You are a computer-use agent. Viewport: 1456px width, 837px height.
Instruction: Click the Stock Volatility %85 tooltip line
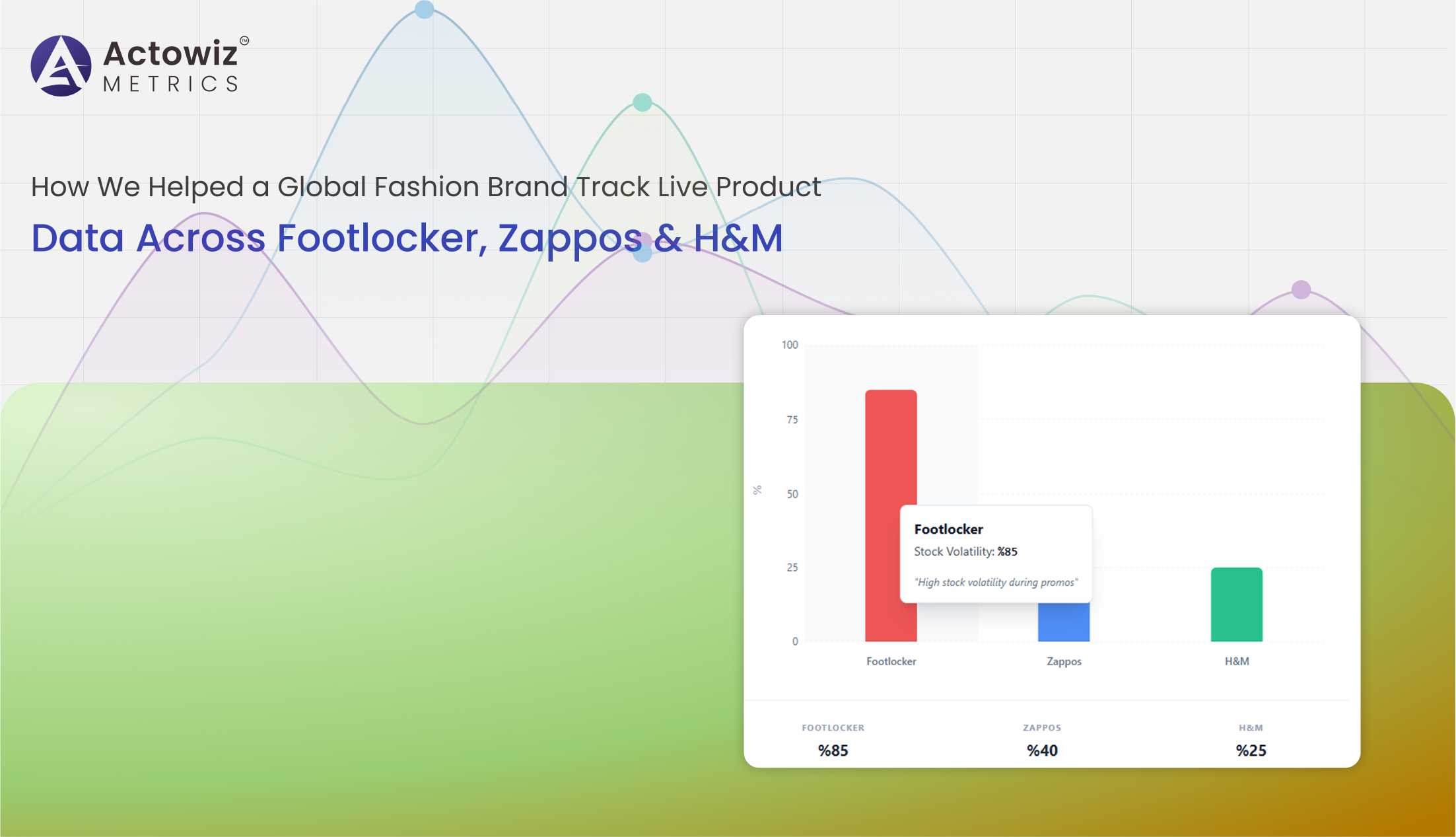click(x=965, y=552)
